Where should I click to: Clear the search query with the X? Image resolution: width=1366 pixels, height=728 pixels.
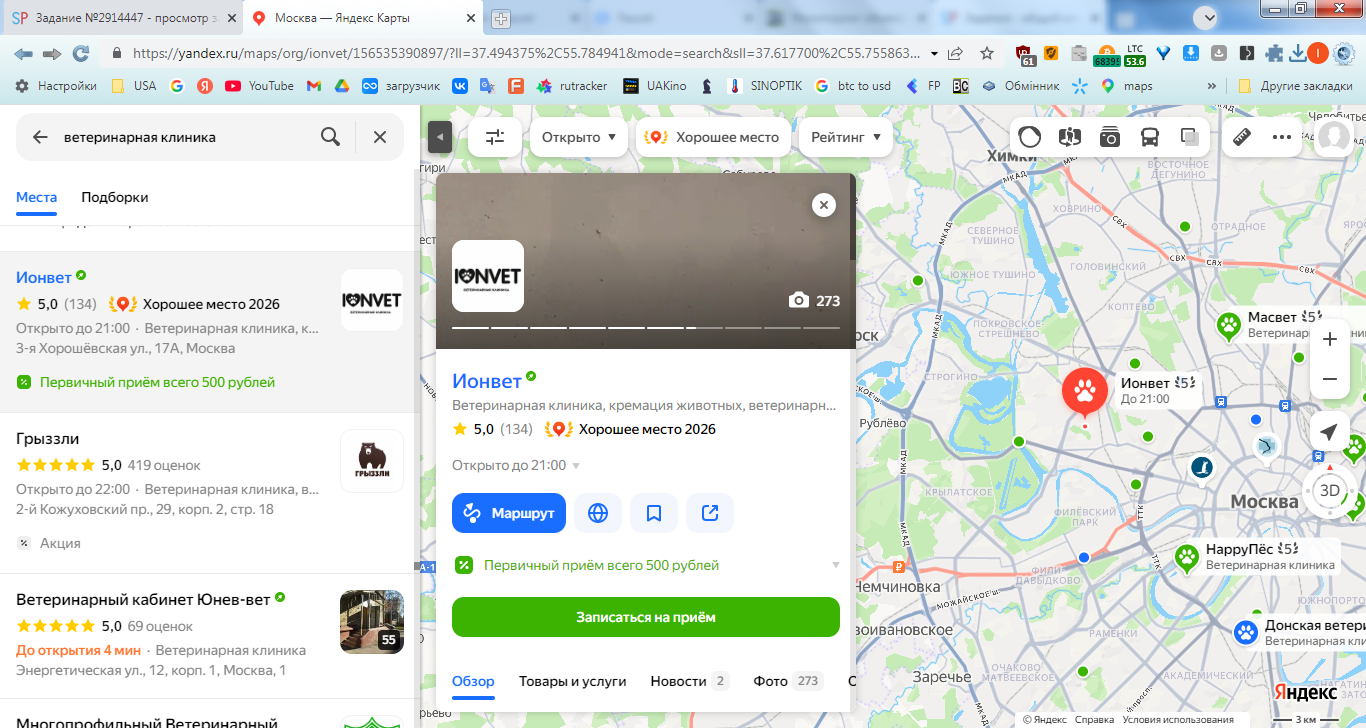pos(380,137)
